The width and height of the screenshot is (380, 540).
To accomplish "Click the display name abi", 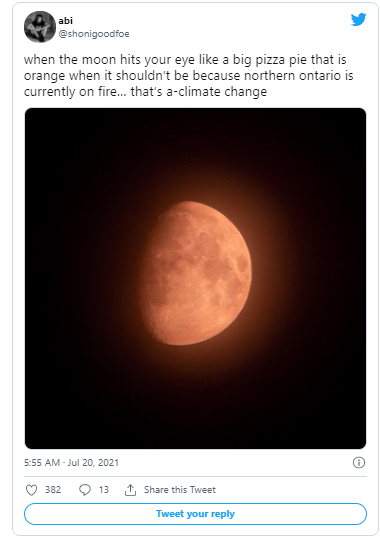I will coord(65,21).
